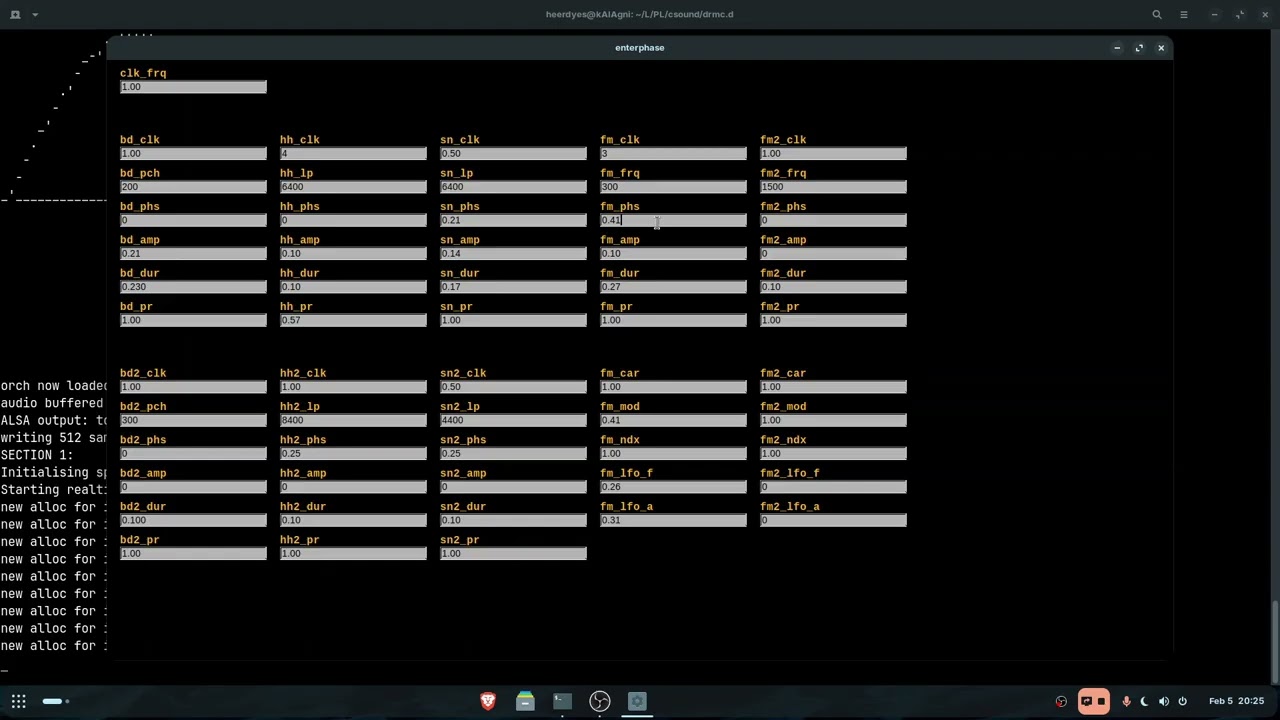The height and width of the screenshot is (720, 1280).
Task: Click the hh2_pr input field
Action: pyautogui.click(x=353, y=554)
